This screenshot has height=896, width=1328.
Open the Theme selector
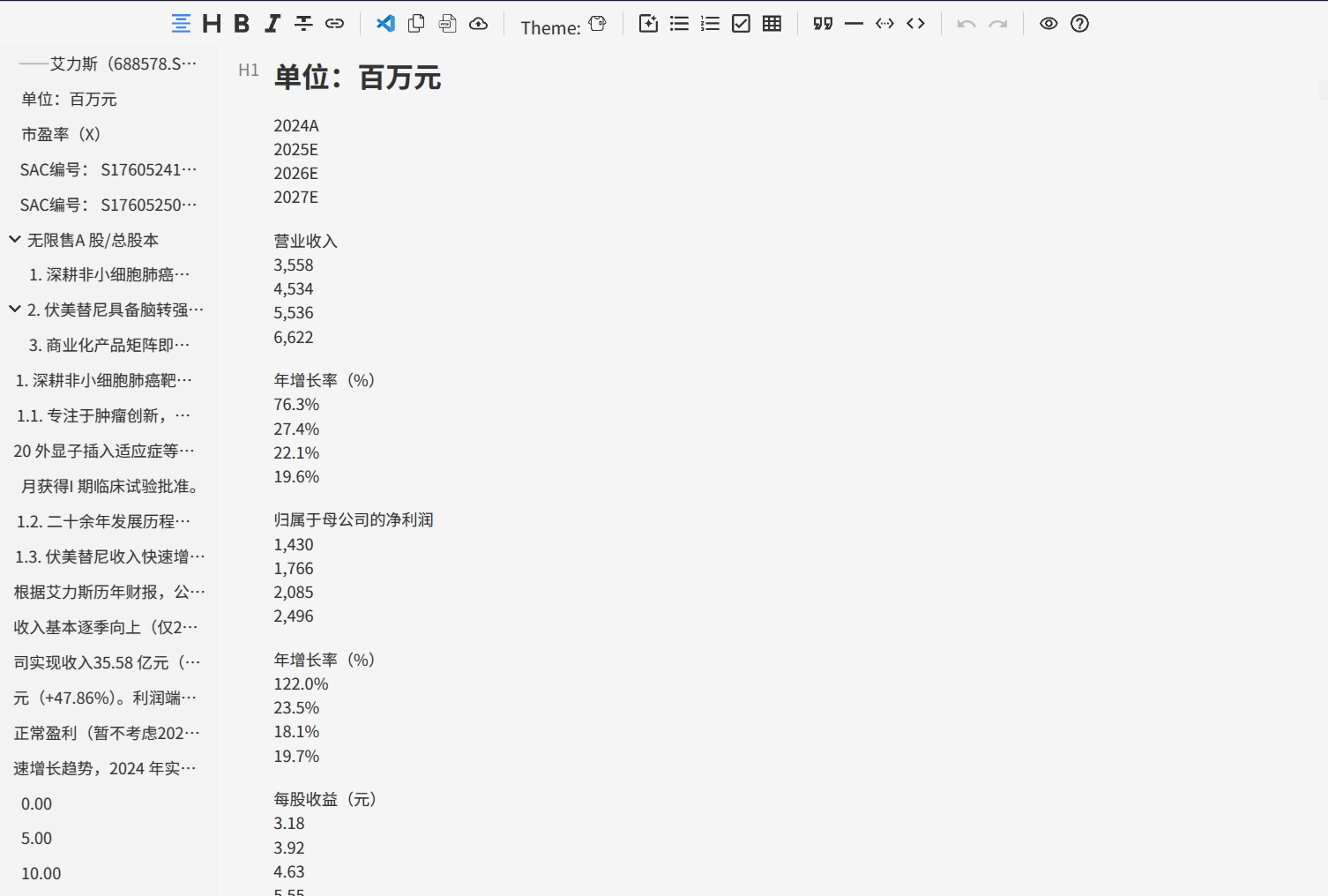pyautogui.click(x=597, y=26)
